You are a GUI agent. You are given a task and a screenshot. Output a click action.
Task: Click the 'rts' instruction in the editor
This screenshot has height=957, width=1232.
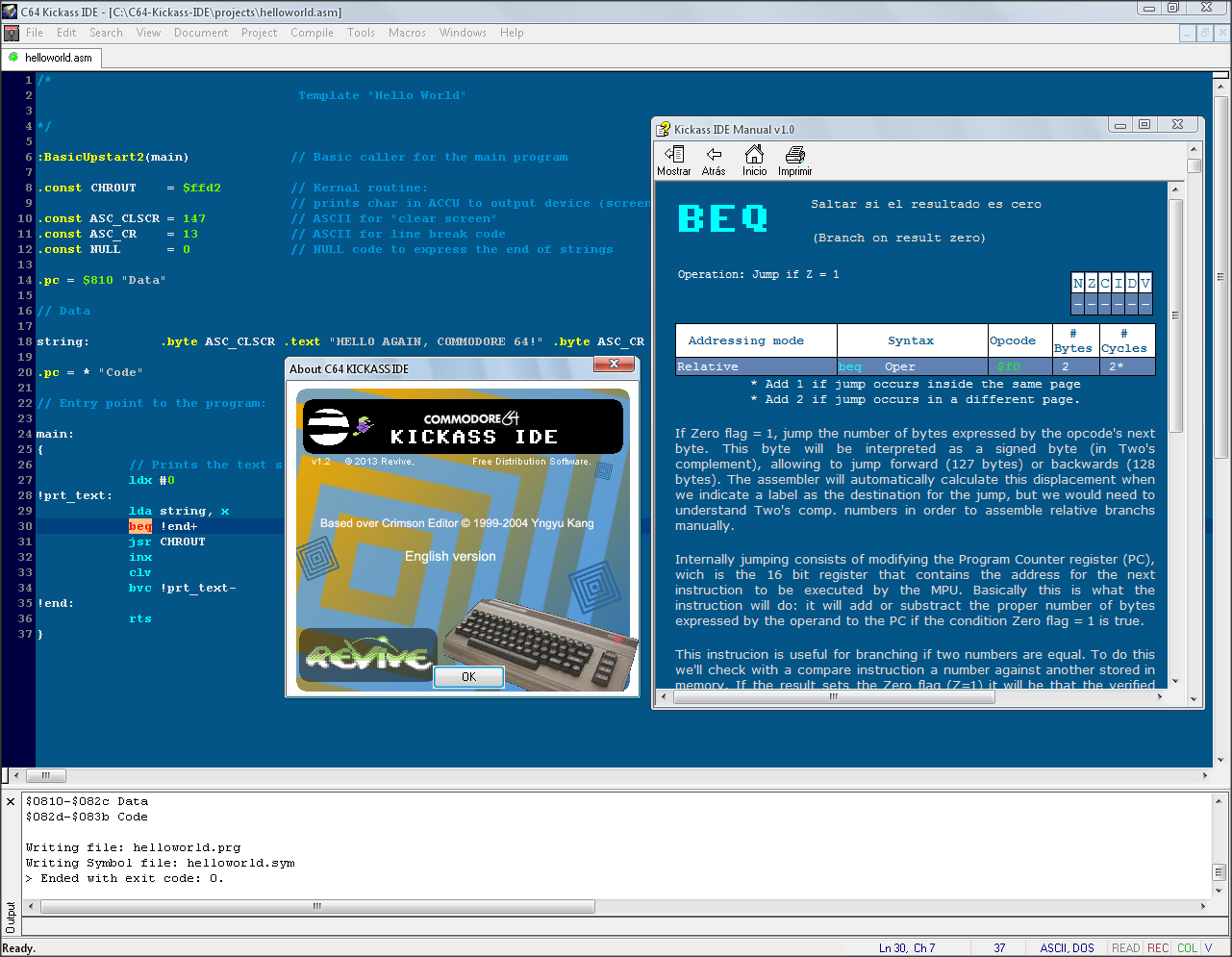click(140, 618)
